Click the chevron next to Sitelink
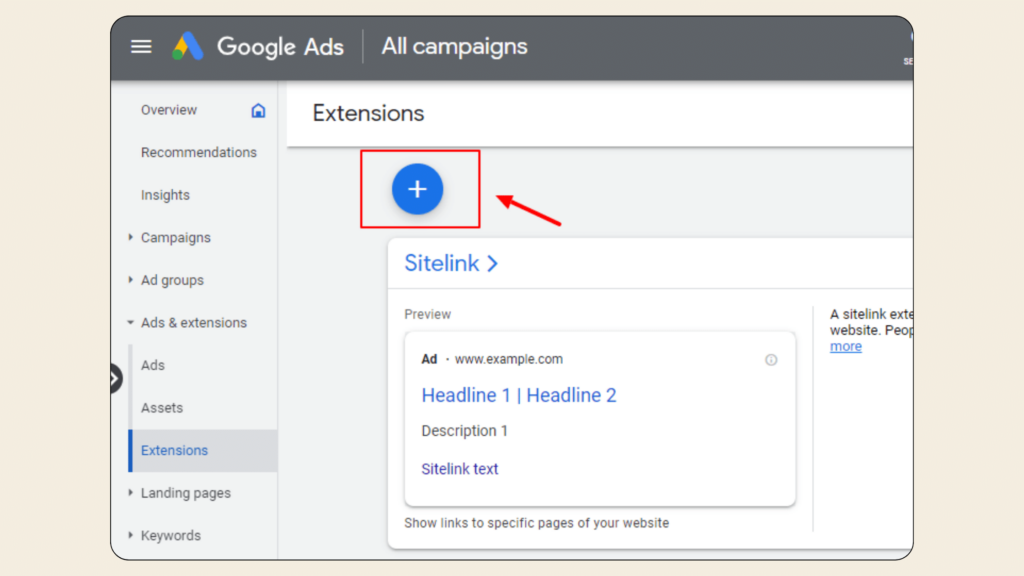 click(x=492, y=264)
